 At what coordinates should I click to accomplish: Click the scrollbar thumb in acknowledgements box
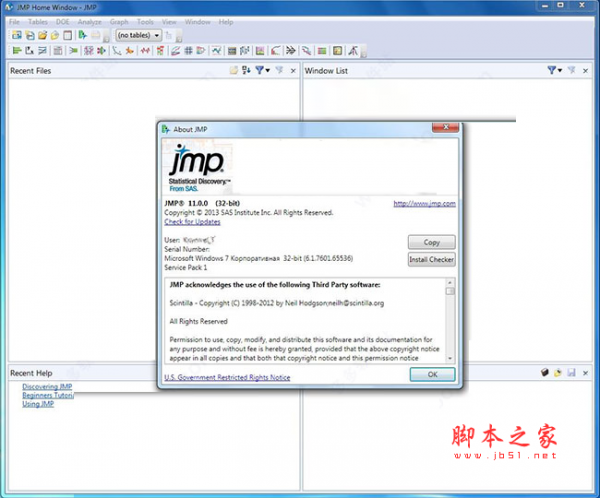click(x=450, y=291)
